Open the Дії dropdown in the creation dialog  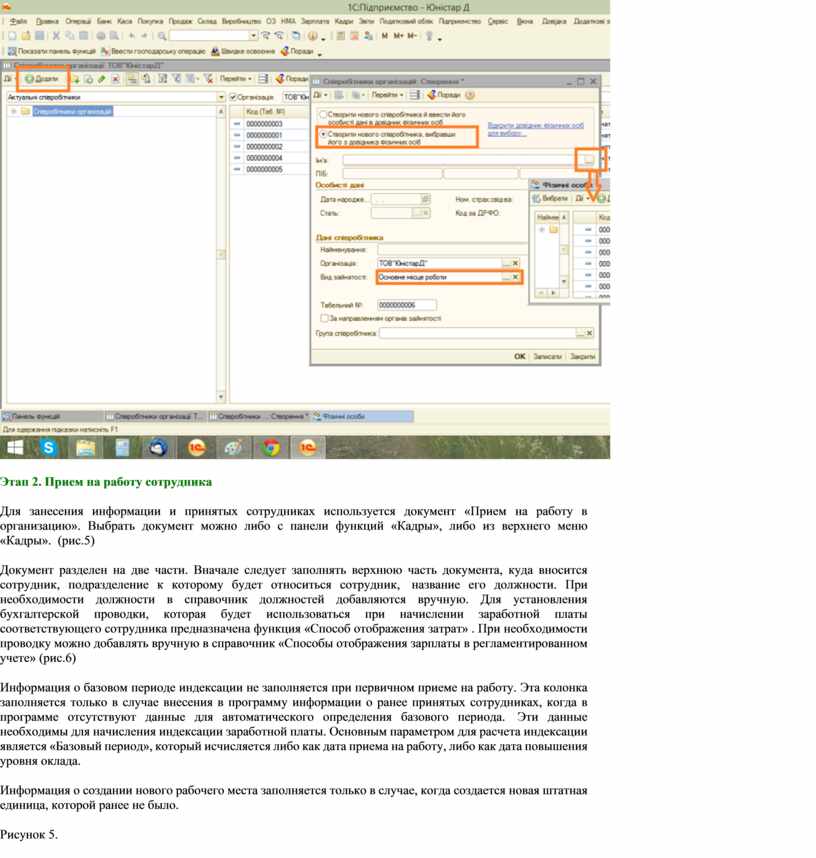click(321, 95)
